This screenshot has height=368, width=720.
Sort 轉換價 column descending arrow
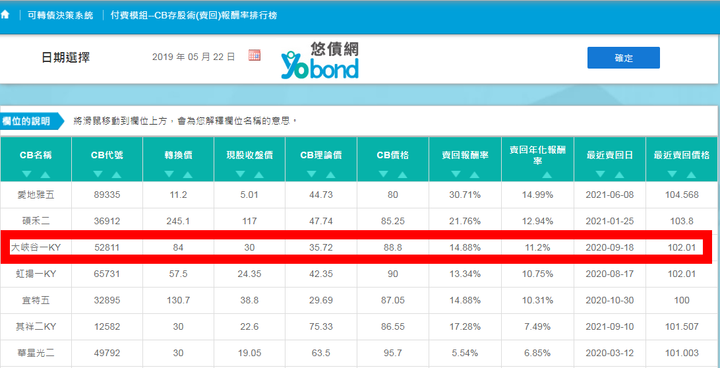169,175
